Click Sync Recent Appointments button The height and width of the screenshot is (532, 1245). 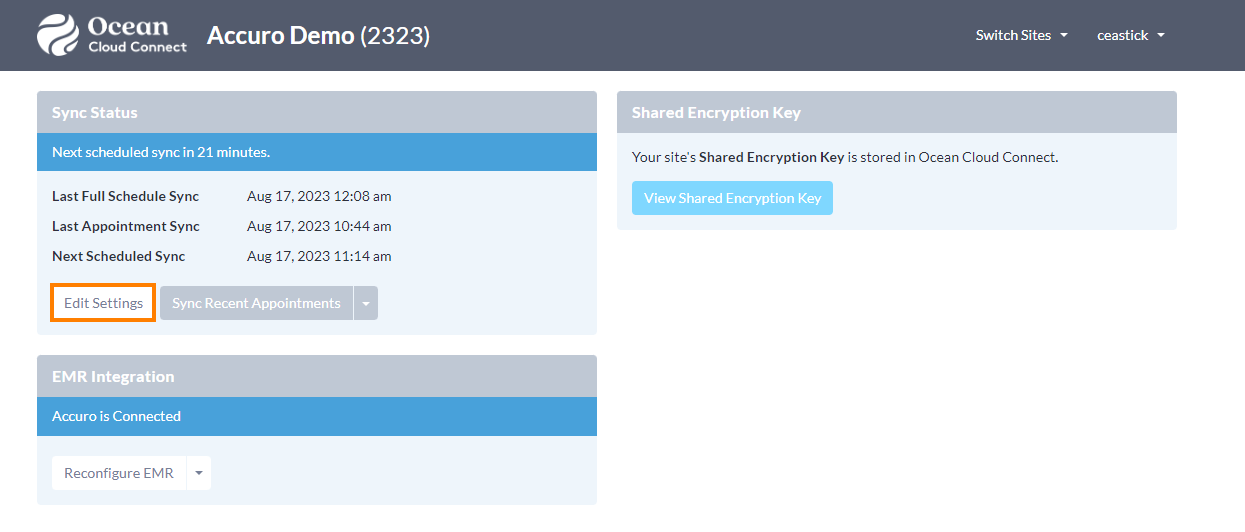click(x=256, y=303)
